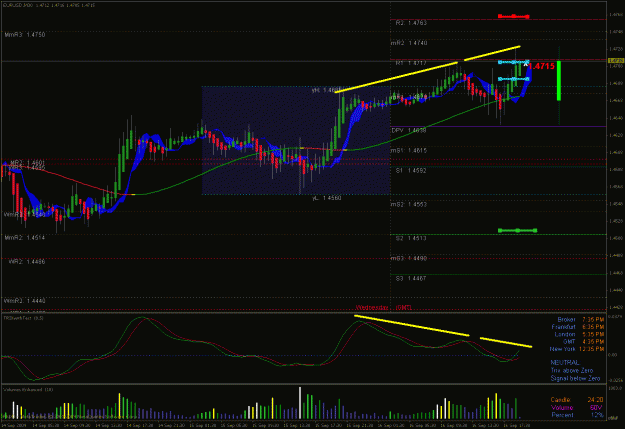Screen dimensions: 625x429
Task: Select the S3 1.4467 support label
Action: [411, 278]
